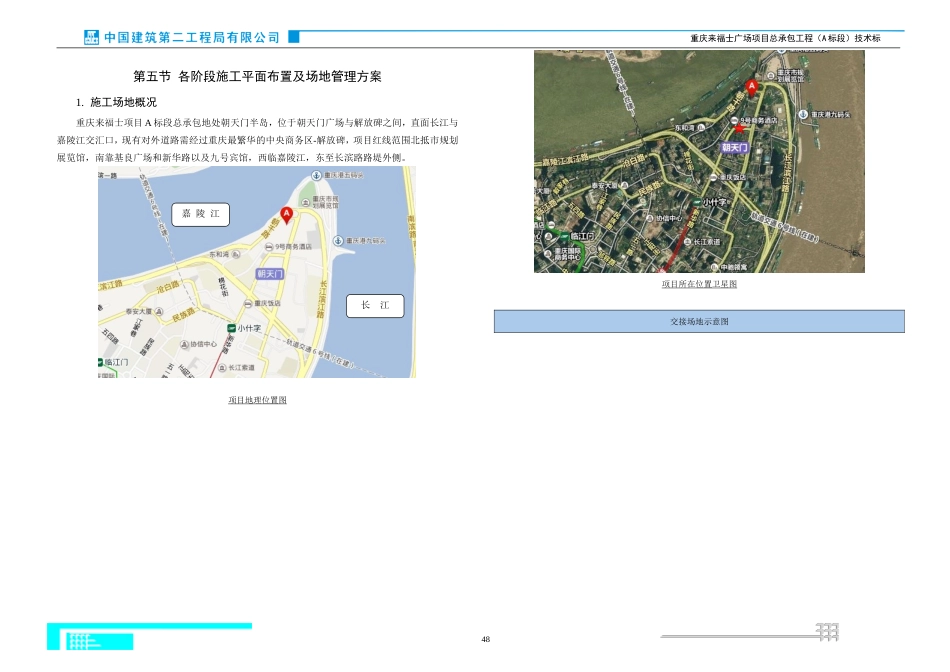Screen dimensions: 950x672
Task: Click the 民族路 road label on the street map
Action: [x=184, y=315]
